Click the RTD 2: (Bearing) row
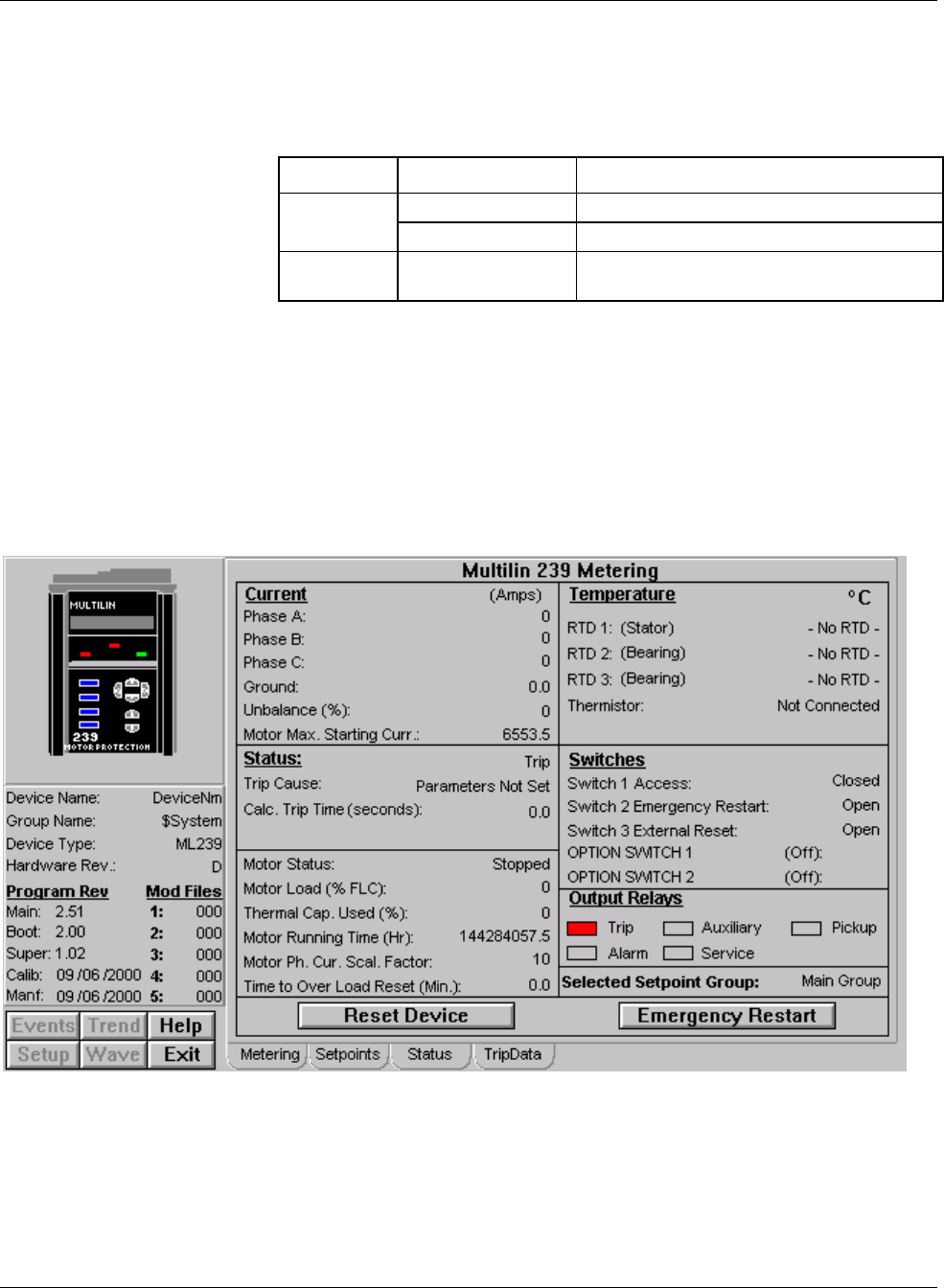Screen dimensions: 944x1288 click(724, 654)
